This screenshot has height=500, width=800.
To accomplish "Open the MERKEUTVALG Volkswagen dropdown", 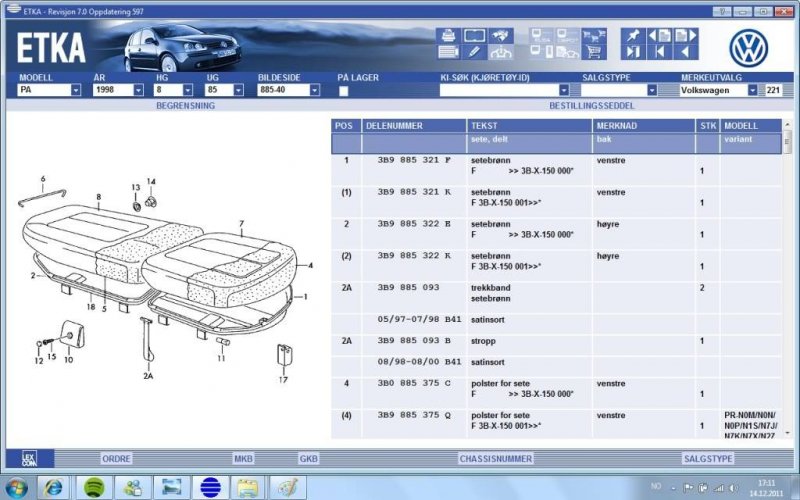I will (x=752, y=90).
